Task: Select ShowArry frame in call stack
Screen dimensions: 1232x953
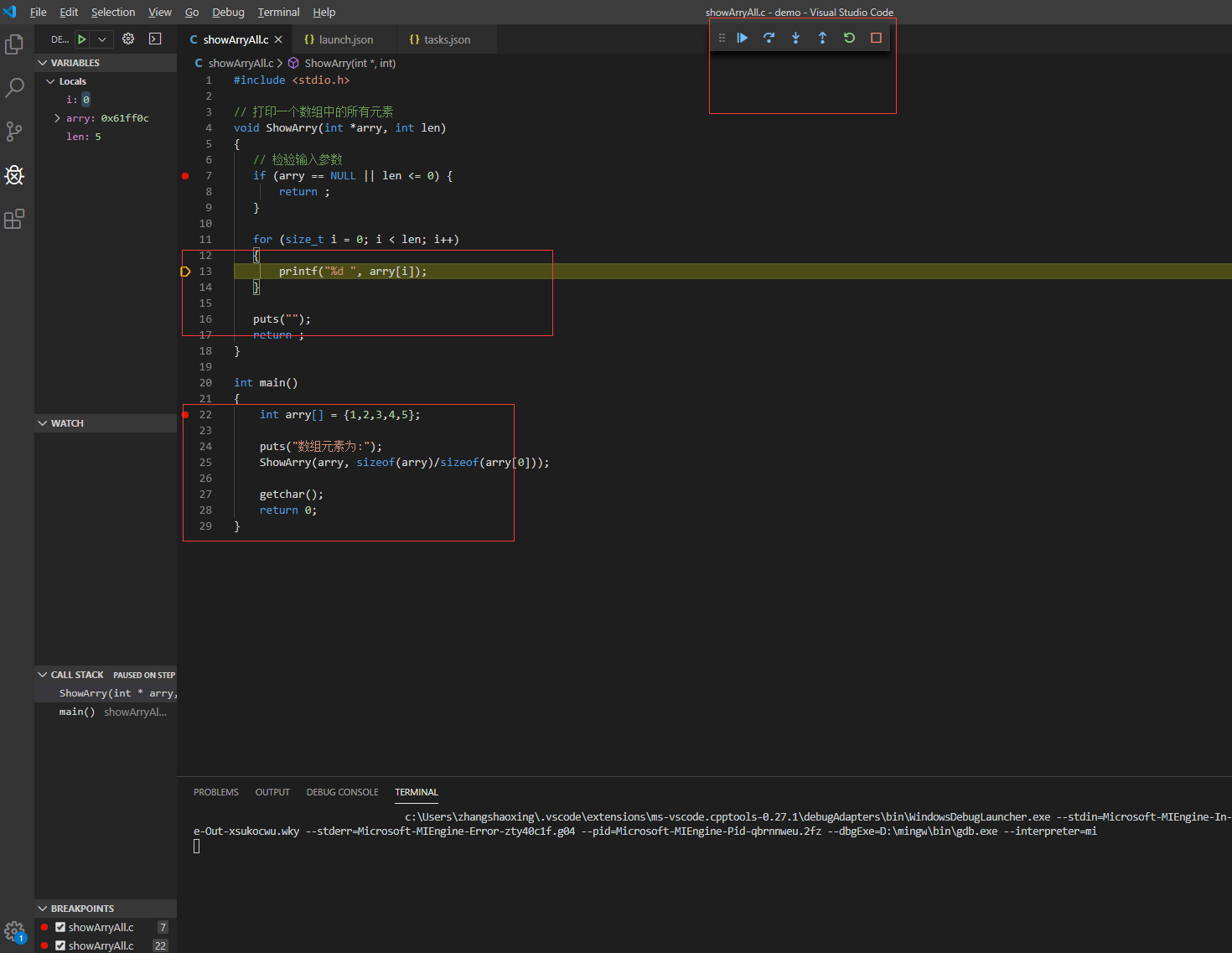Action: pyautogui.click(x=106, y=693)
